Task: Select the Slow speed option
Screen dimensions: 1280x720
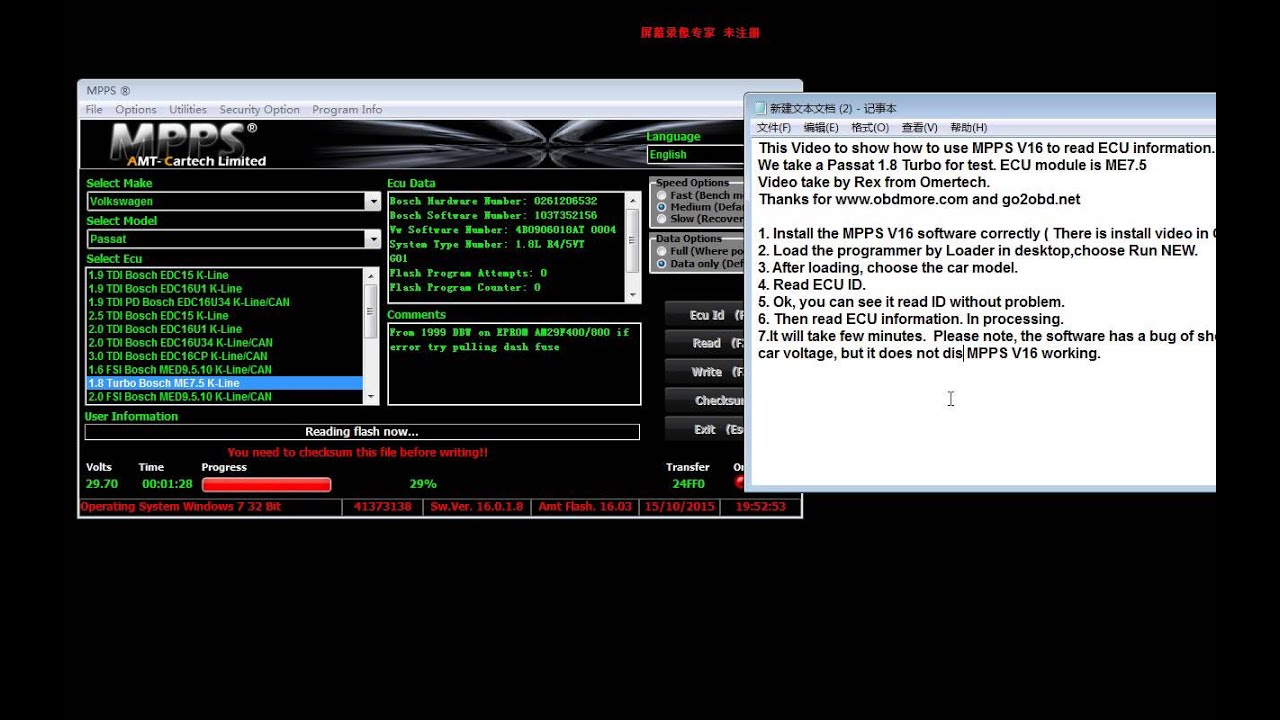Action: tap(661, 219)
